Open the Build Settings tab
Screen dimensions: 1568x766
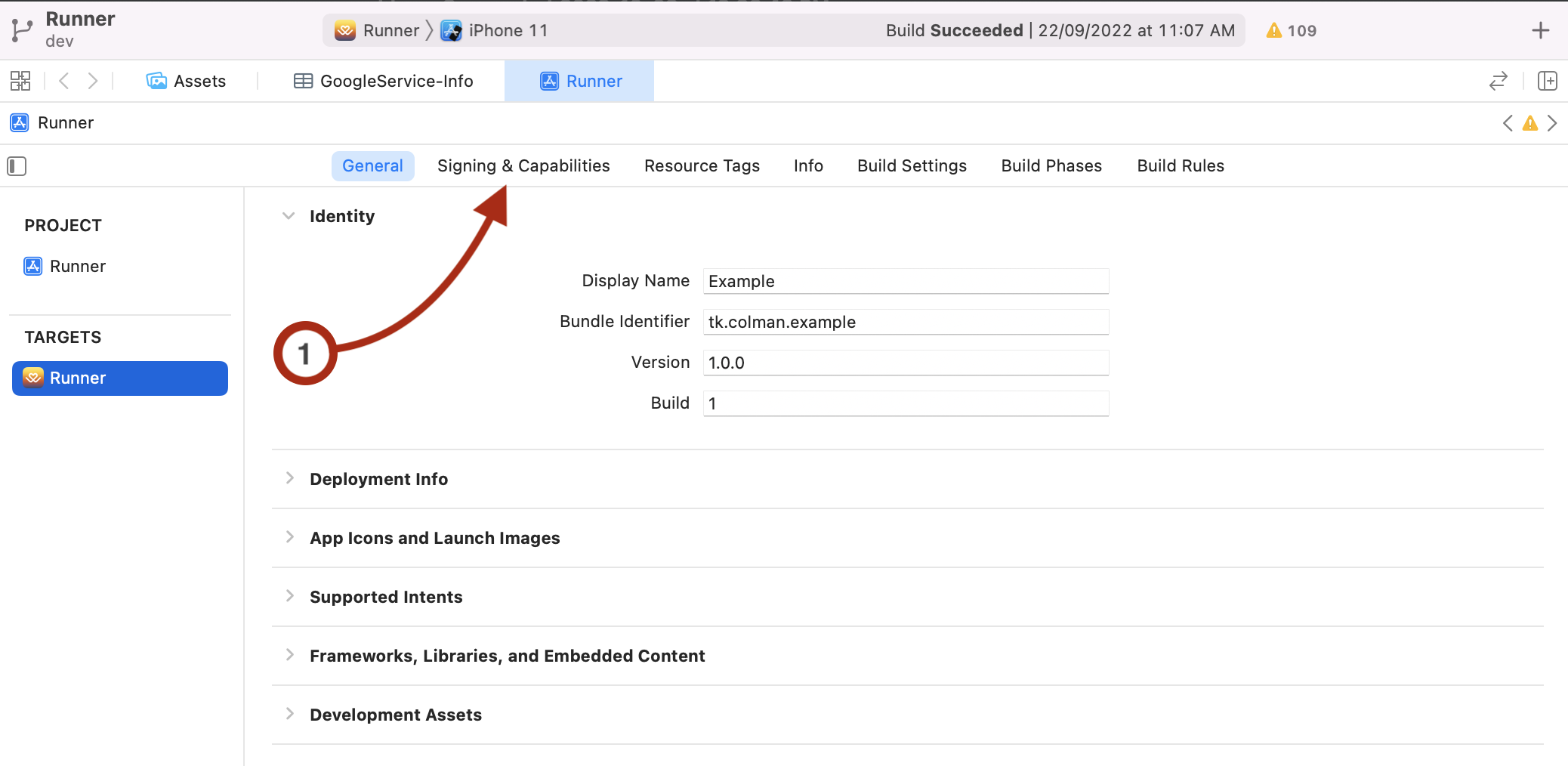(x=912, y=166)
